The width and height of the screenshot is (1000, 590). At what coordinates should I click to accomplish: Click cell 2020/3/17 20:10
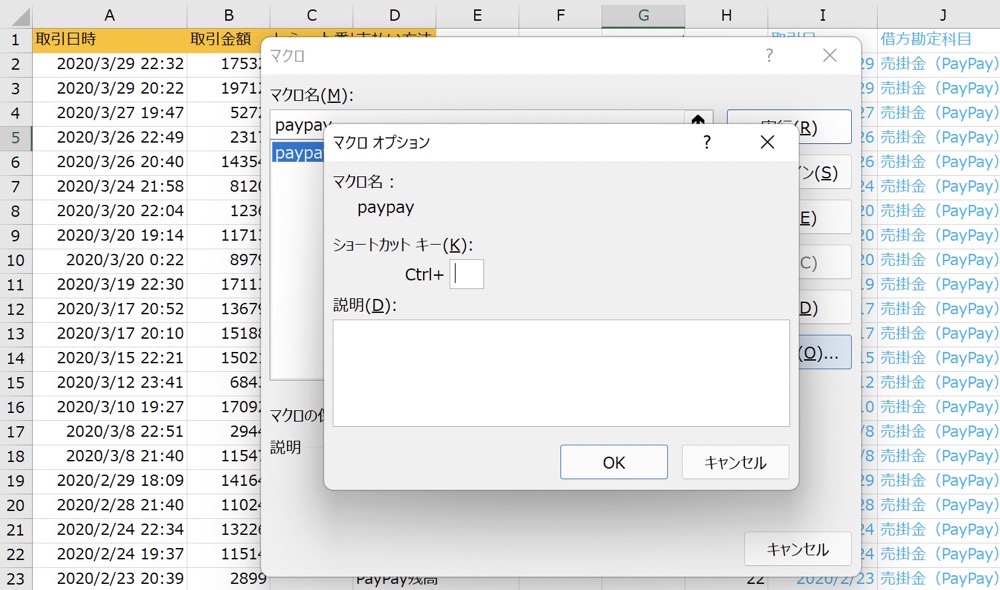click(110, 334)
